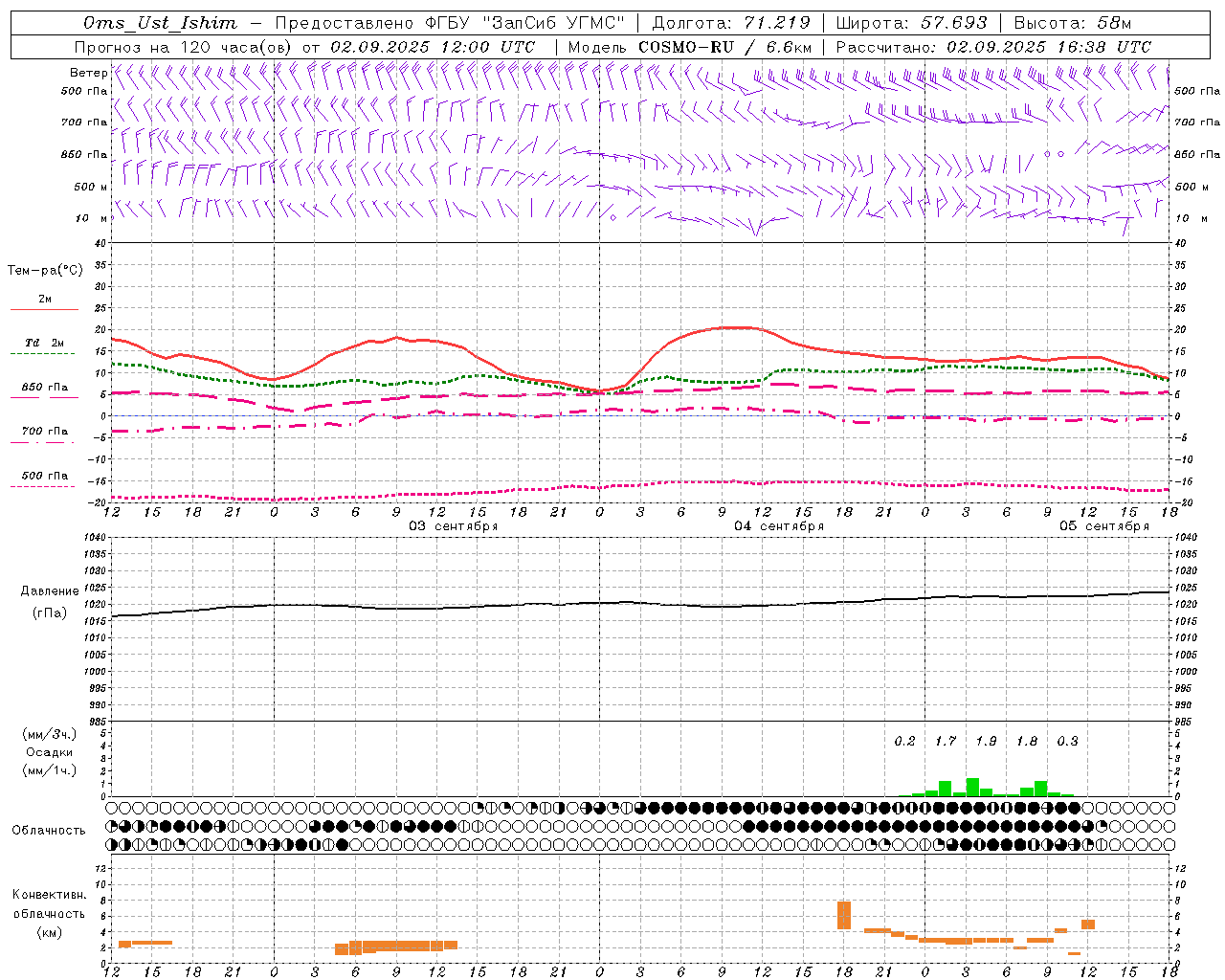Click the Тем-ра(°C) axis title
1225x980 pixels.
(45, 271)
